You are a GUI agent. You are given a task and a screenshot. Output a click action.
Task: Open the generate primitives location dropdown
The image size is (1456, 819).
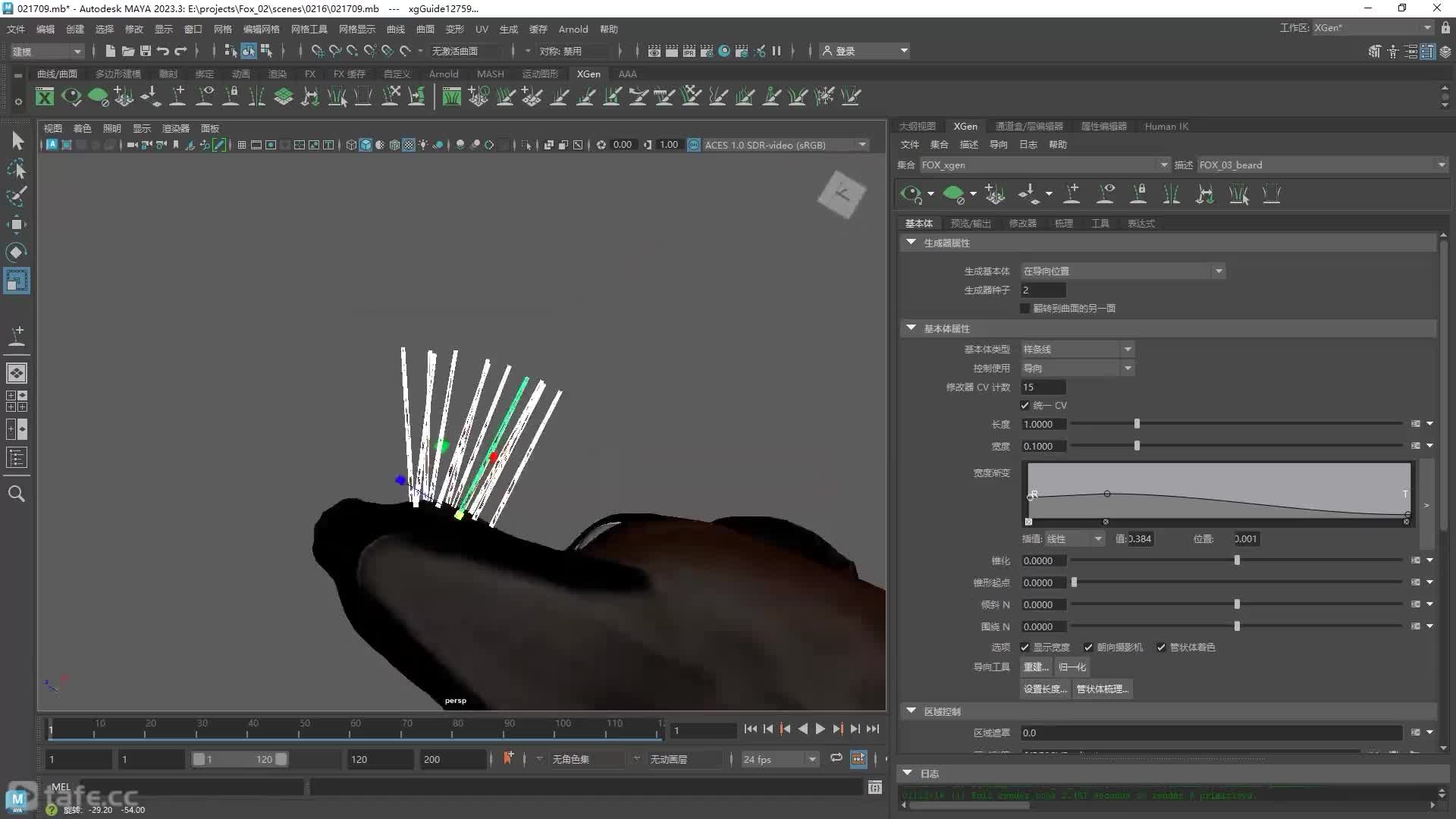click(x=1123, y=271)
